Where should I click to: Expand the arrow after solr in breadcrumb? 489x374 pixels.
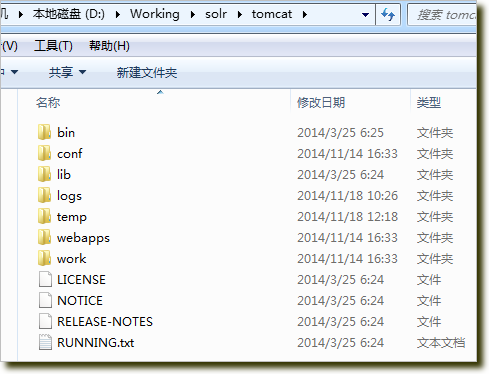(240, 15)
